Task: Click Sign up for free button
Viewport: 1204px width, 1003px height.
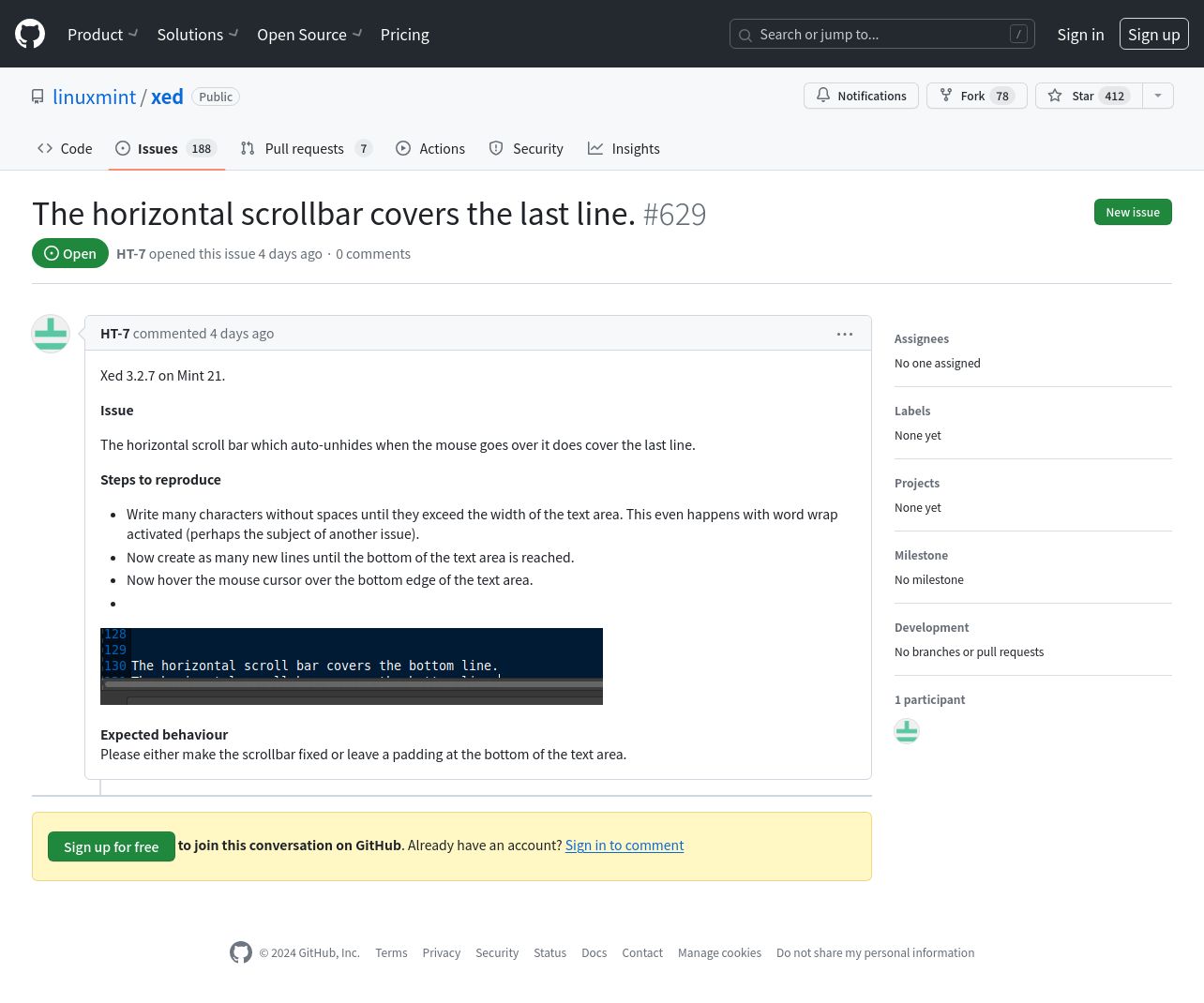Action: [112, 846]
